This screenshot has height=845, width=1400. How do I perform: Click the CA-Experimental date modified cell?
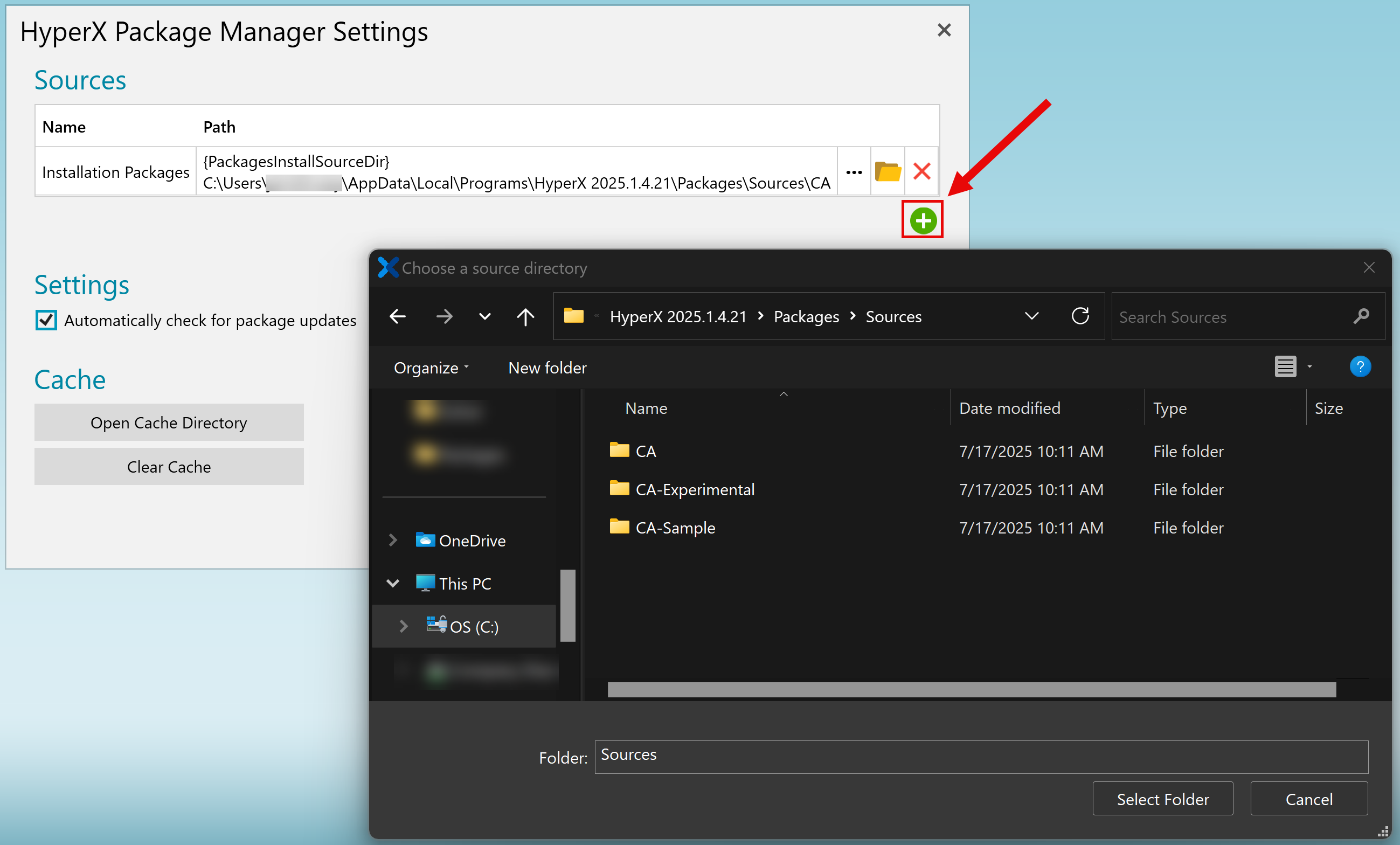point(1031,489)
